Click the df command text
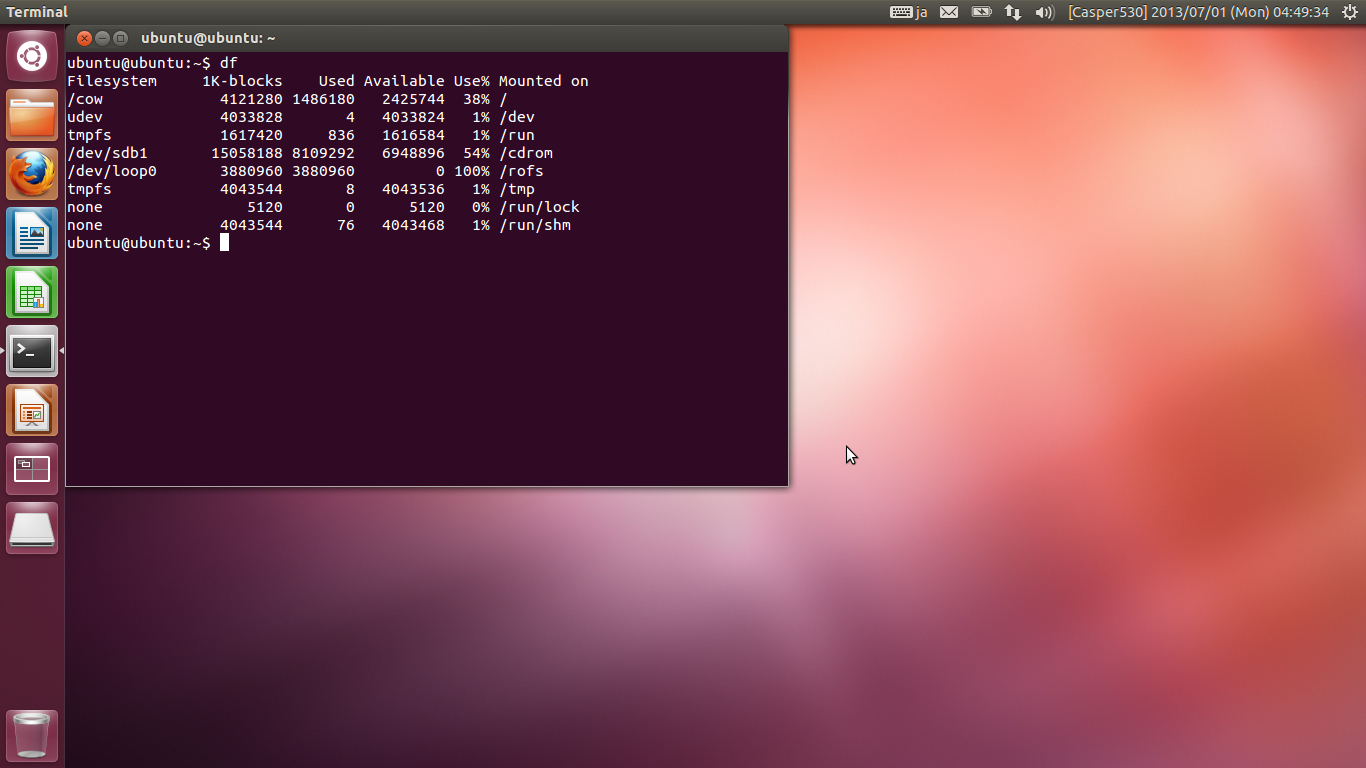Viewport: 1366px width, 768px height. [x=229, y=63]
